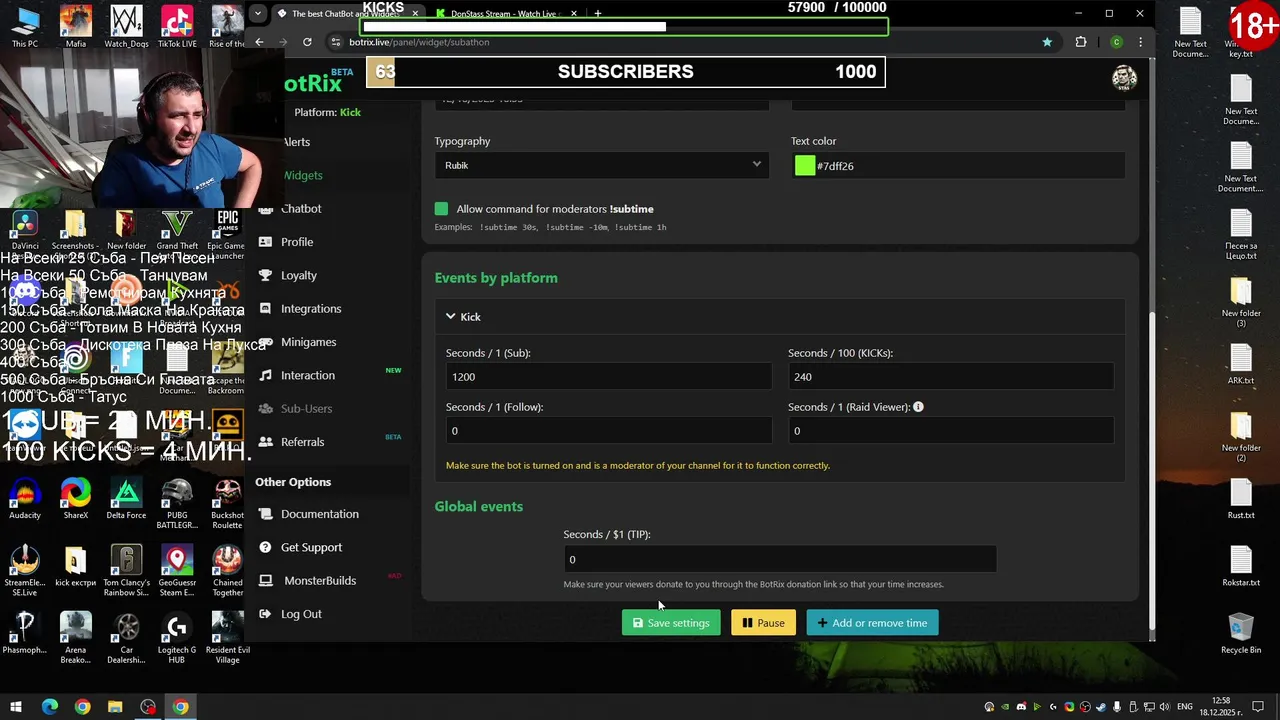Open Widgets in BotRix sidebar
Image resolution: width=1280 pixels, height=720 pixels.
[302, 175]
